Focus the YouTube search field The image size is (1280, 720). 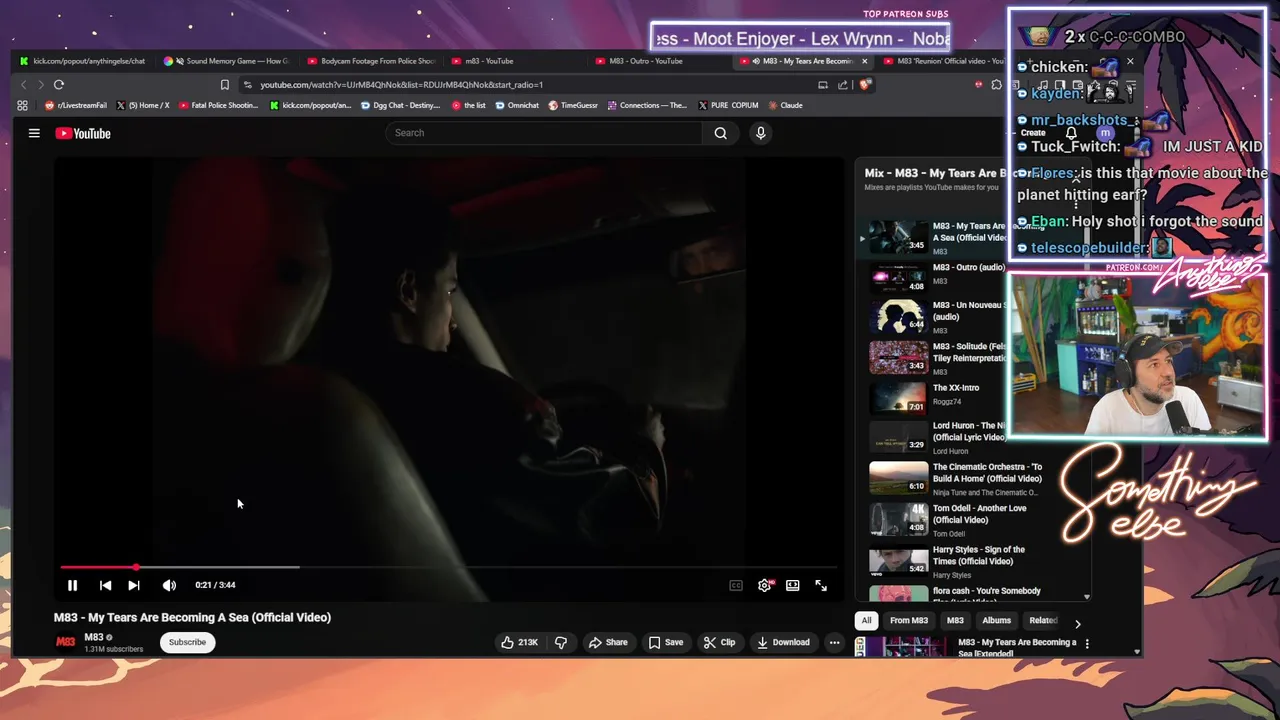tap(544, 133)
